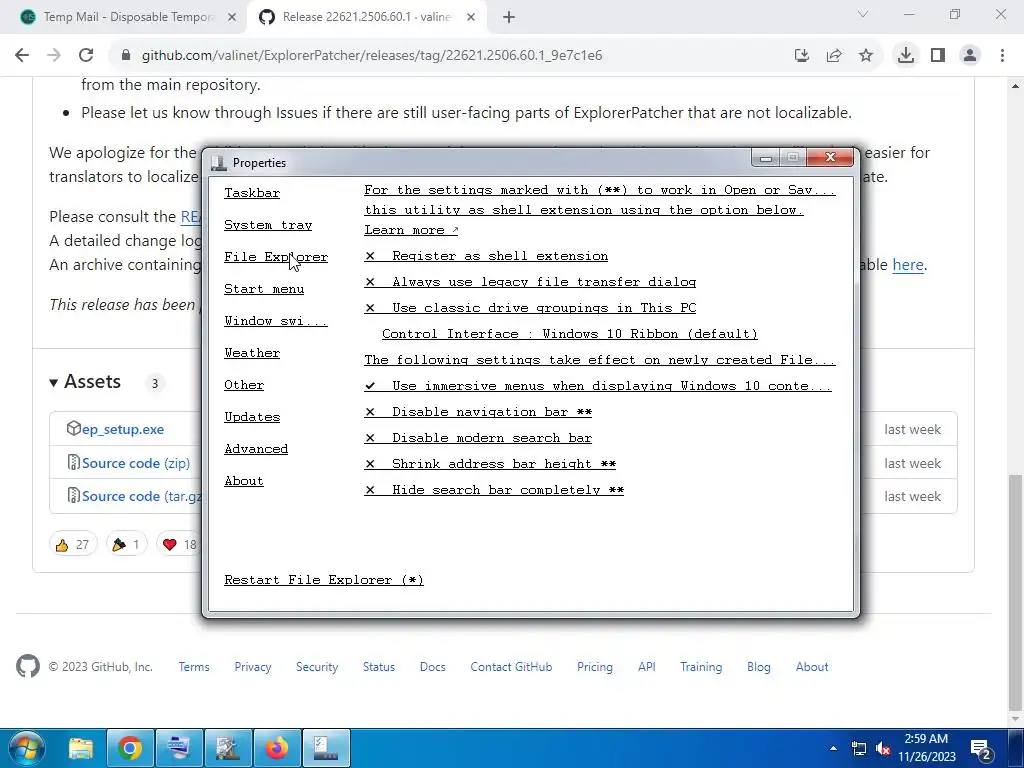Go back with the browser back arrow
1024x768 pixels.
click(22, 56)
